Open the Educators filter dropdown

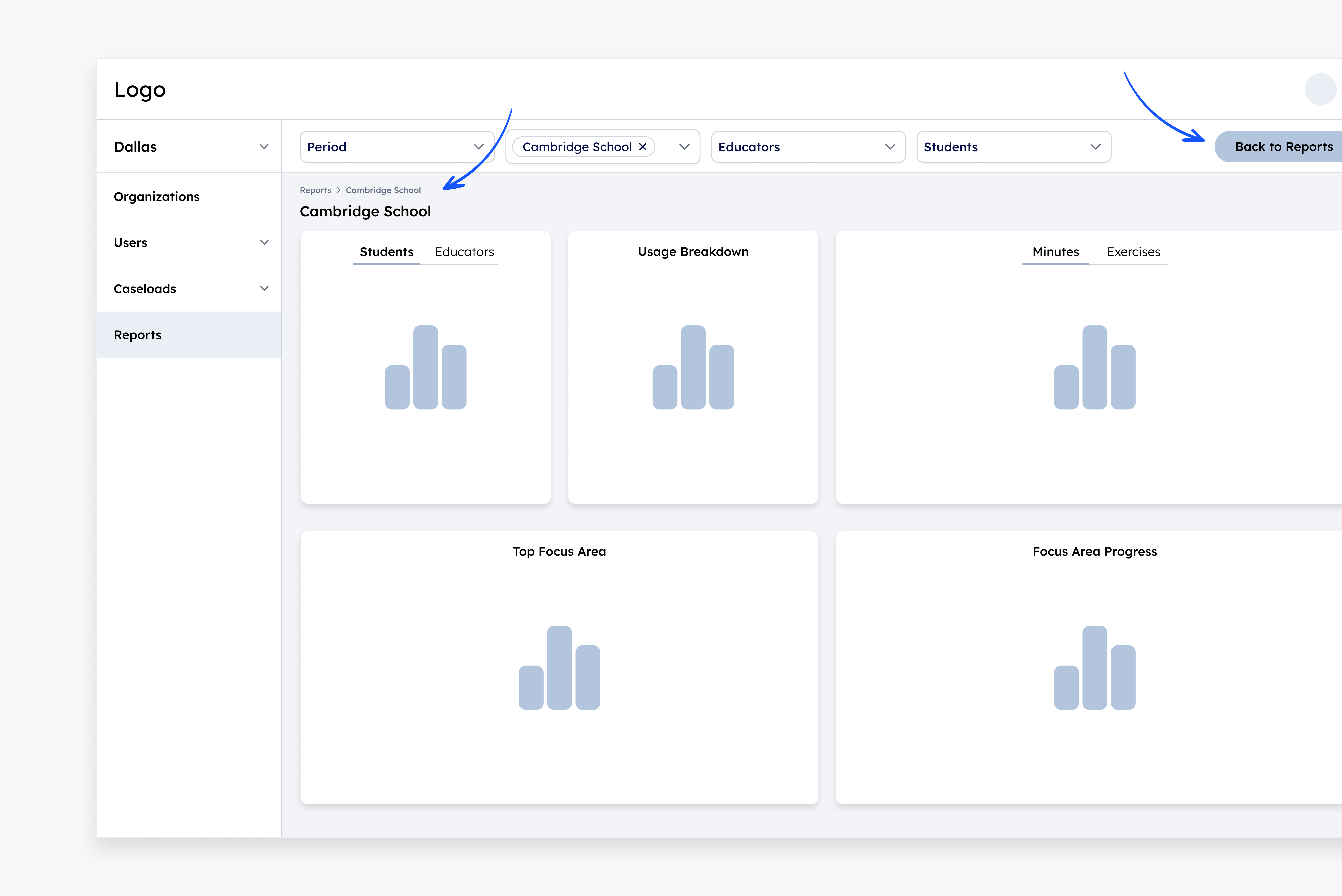click(x=808, y=147)
